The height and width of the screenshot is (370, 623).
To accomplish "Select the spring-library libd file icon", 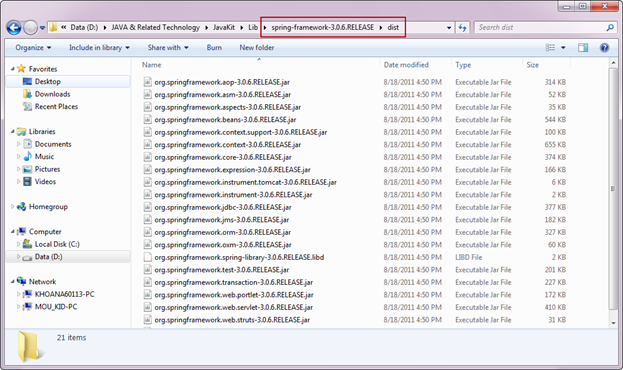I will (x=147, y=257).
